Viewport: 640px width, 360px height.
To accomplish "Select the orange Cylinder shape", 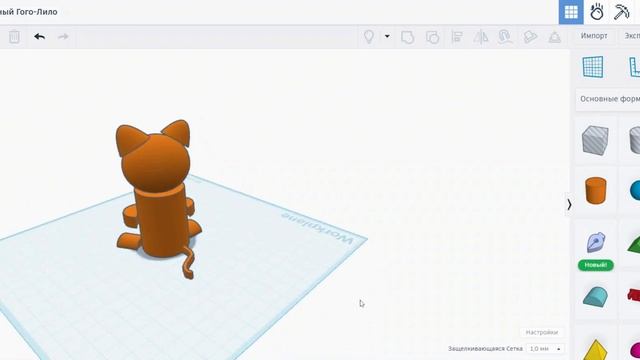I will (x=596, y=190).
